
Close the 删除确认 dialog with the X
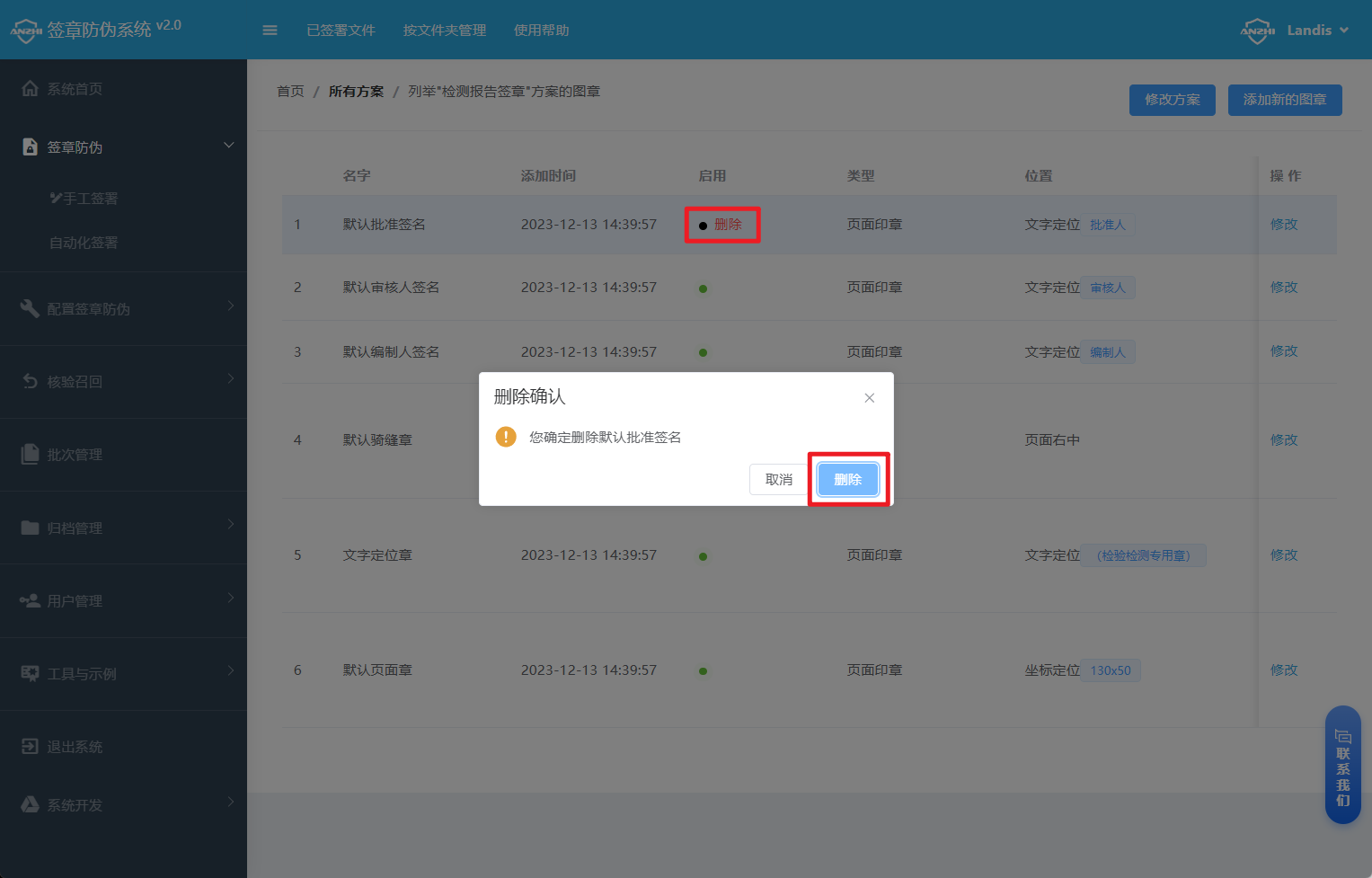[x=869, y=397]
